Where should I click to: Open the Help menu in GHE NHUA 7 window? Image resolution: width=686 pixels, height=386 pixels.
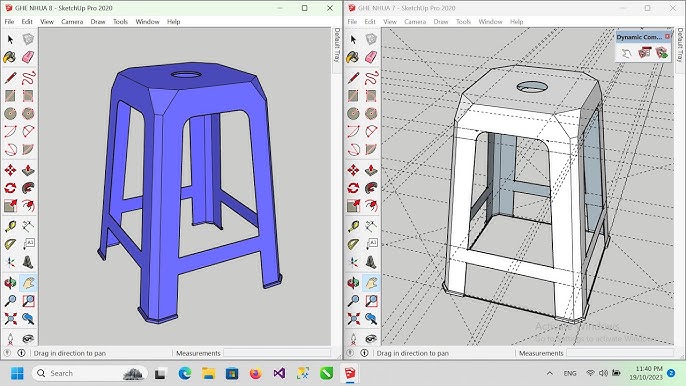pos(516,21)
